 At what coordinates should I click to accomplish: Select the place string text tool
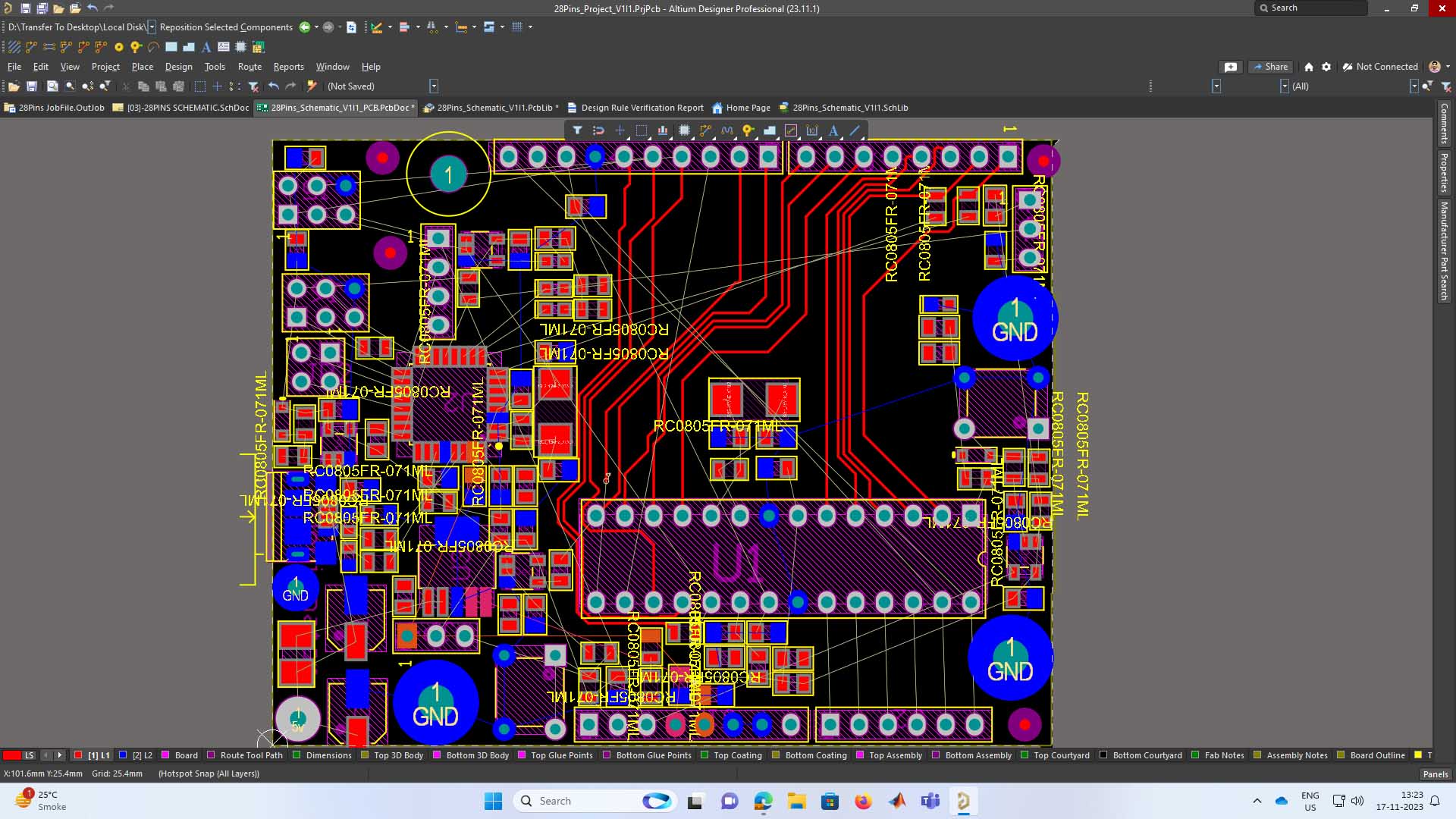pos(833,130)
